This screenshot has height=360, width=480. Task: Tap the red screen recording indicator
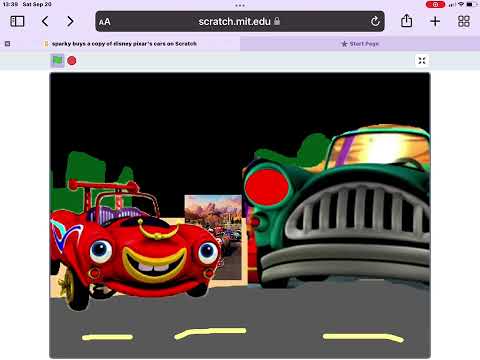tap(435, 5)
